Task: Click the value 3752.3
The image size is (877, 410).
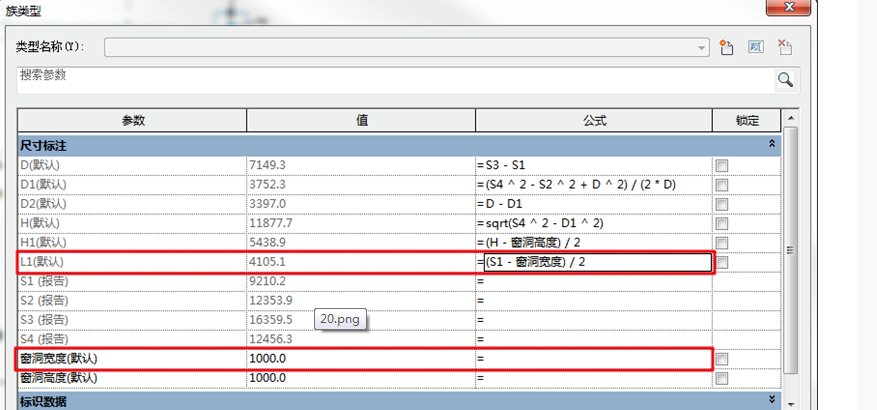Action: (267, 185)
